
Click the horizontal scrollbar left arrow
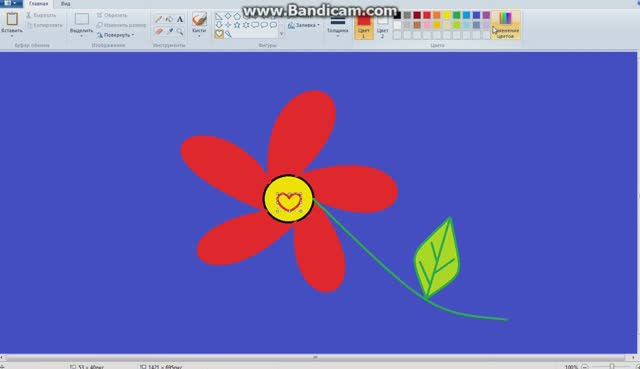2,357
